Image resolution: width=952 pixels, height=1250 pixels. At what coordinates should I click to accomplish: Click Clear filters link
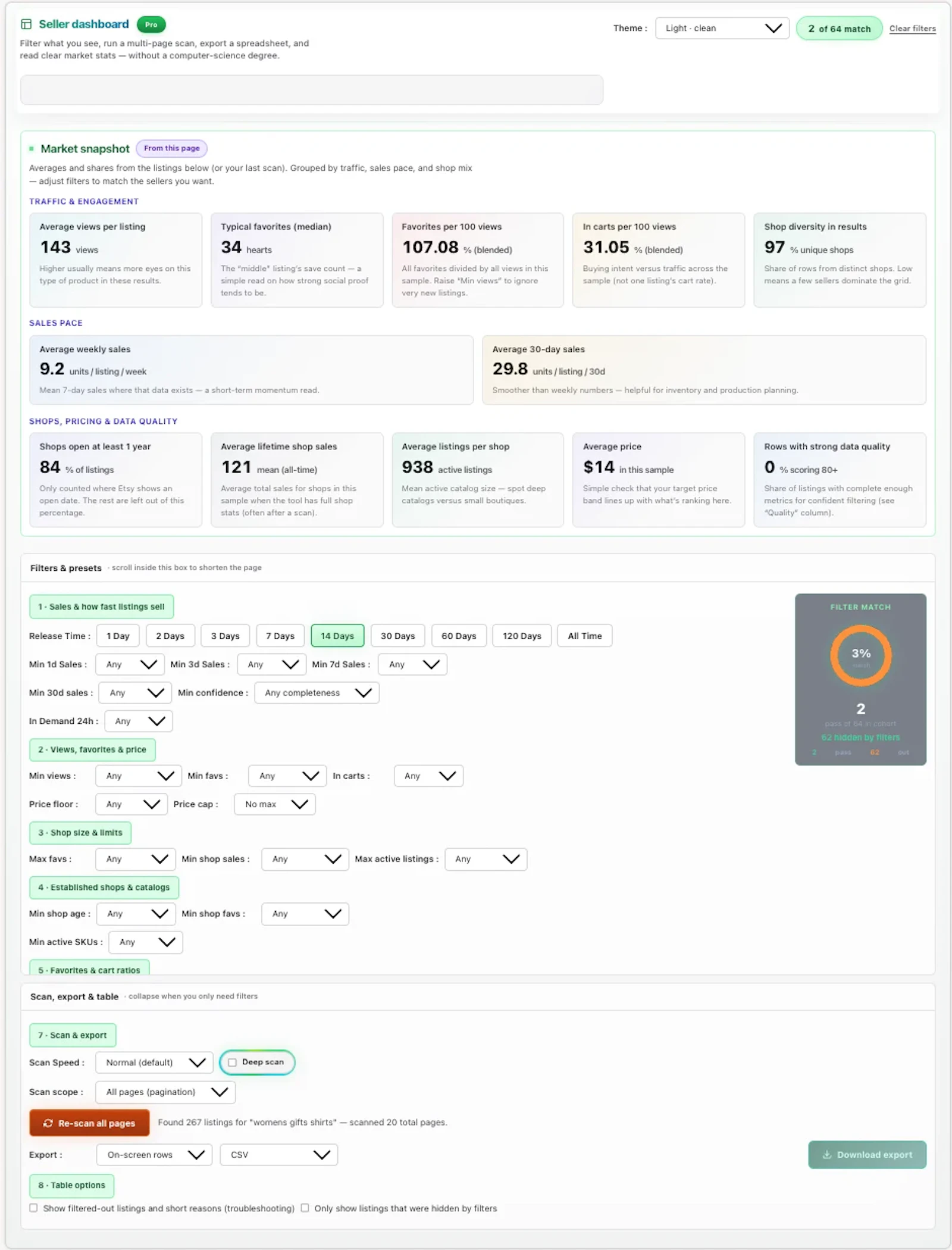click(912, 29)
